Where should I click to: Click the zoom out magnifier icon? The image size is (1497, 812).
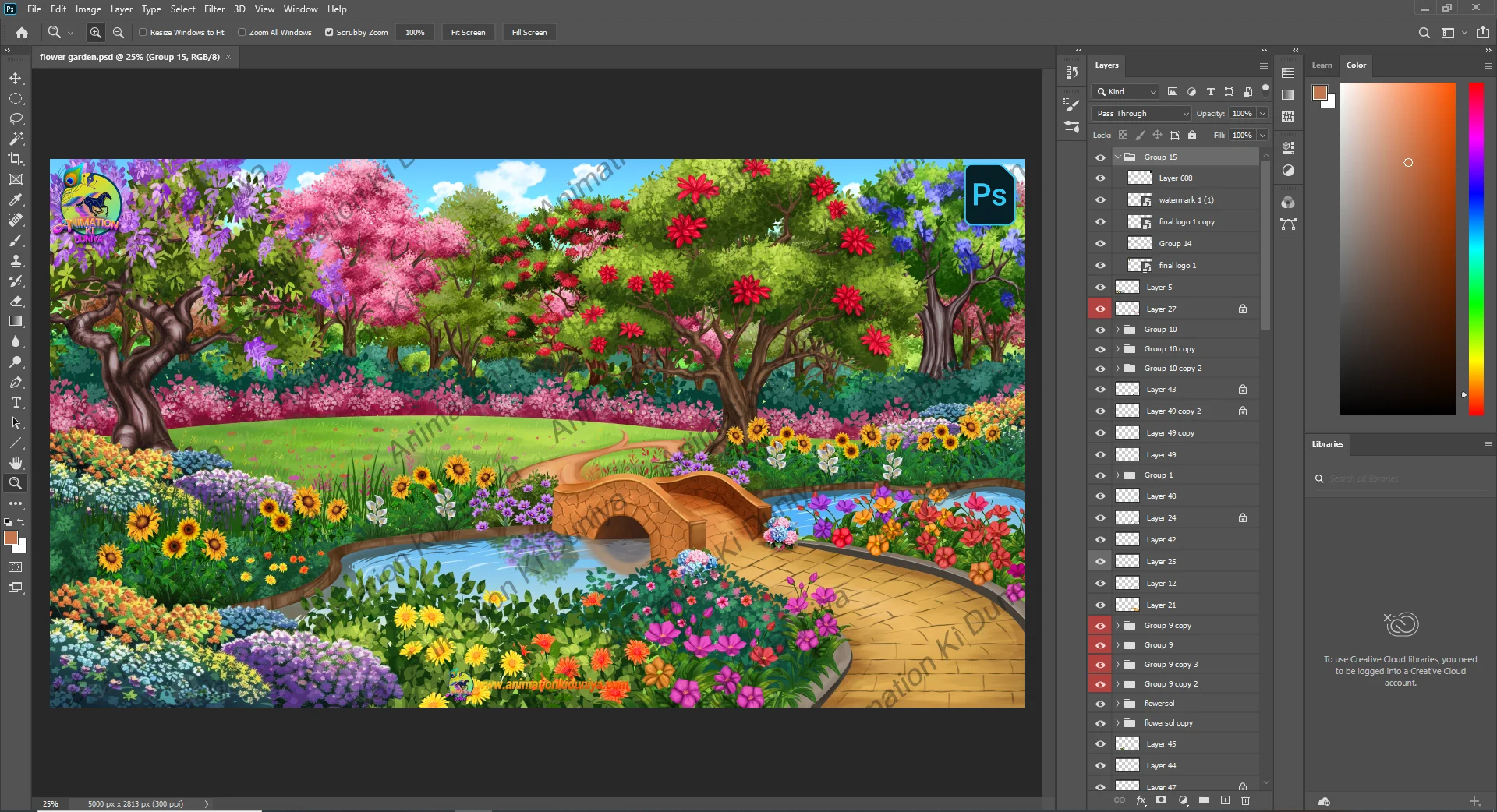(119, 33)
